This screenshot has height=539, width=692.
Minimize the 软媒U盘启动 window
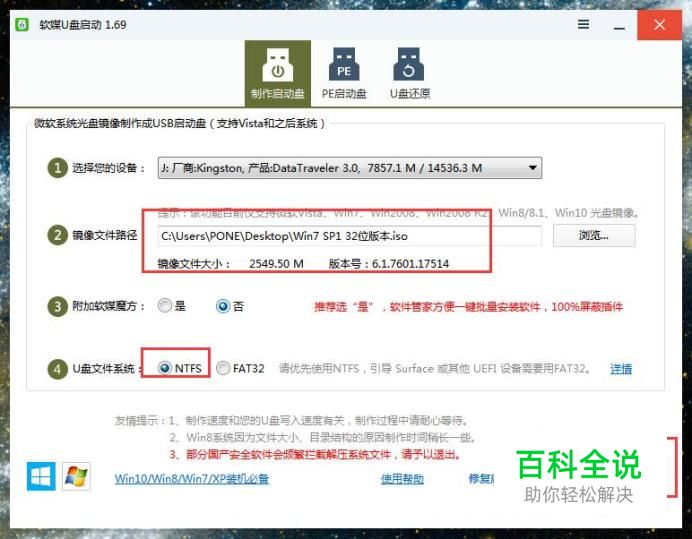619,27
